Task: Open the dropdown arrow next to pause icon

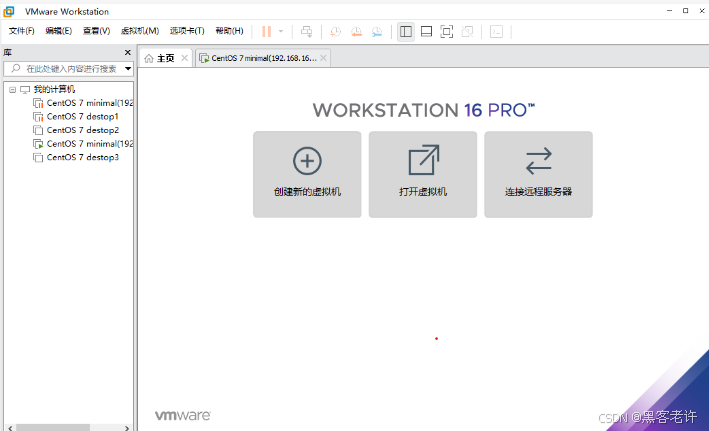Action: coord(281,31)
